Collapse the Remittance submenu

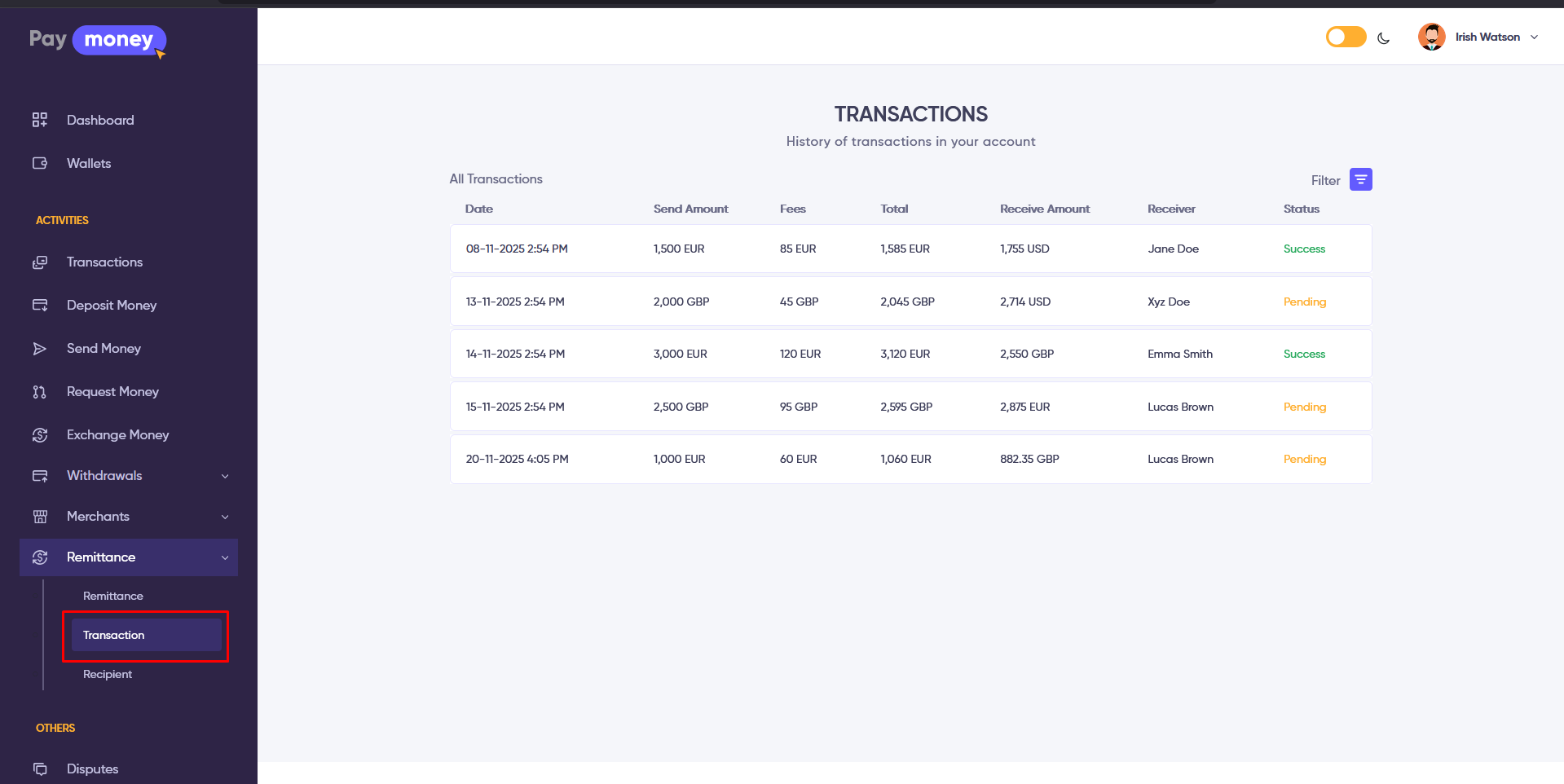point(225,557)
